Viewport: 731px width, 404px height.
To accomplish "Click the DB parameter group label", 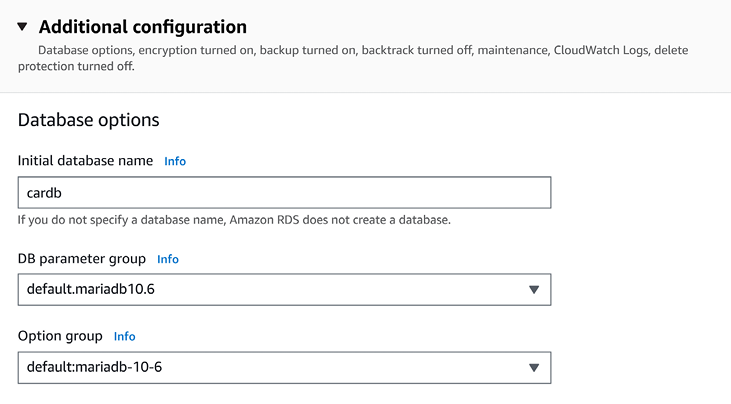I will pos(82,259).
